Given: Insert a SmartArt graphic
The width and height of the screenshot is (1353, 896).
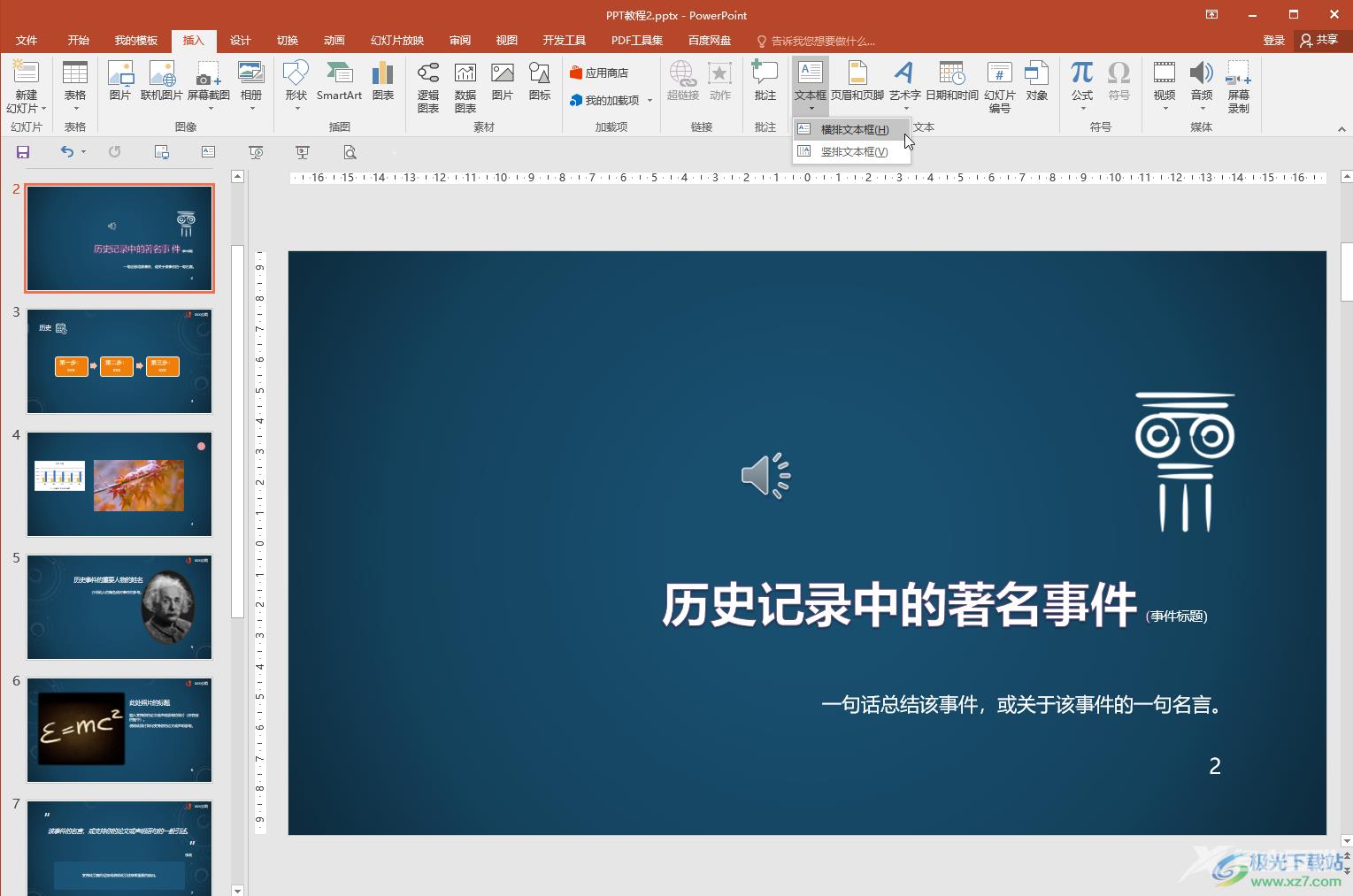Looking at the screenshot, I should point(339,81).
